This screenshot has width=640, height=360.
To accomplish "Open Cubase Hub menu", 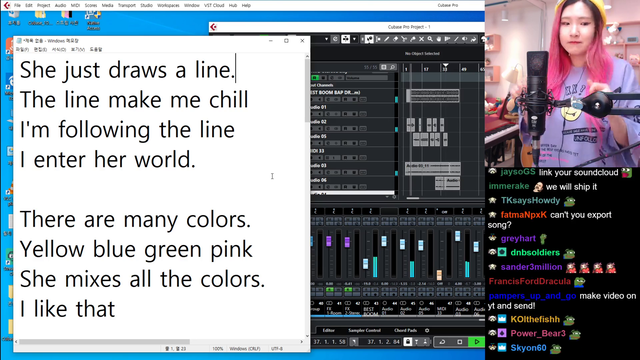I will (233, 5).
